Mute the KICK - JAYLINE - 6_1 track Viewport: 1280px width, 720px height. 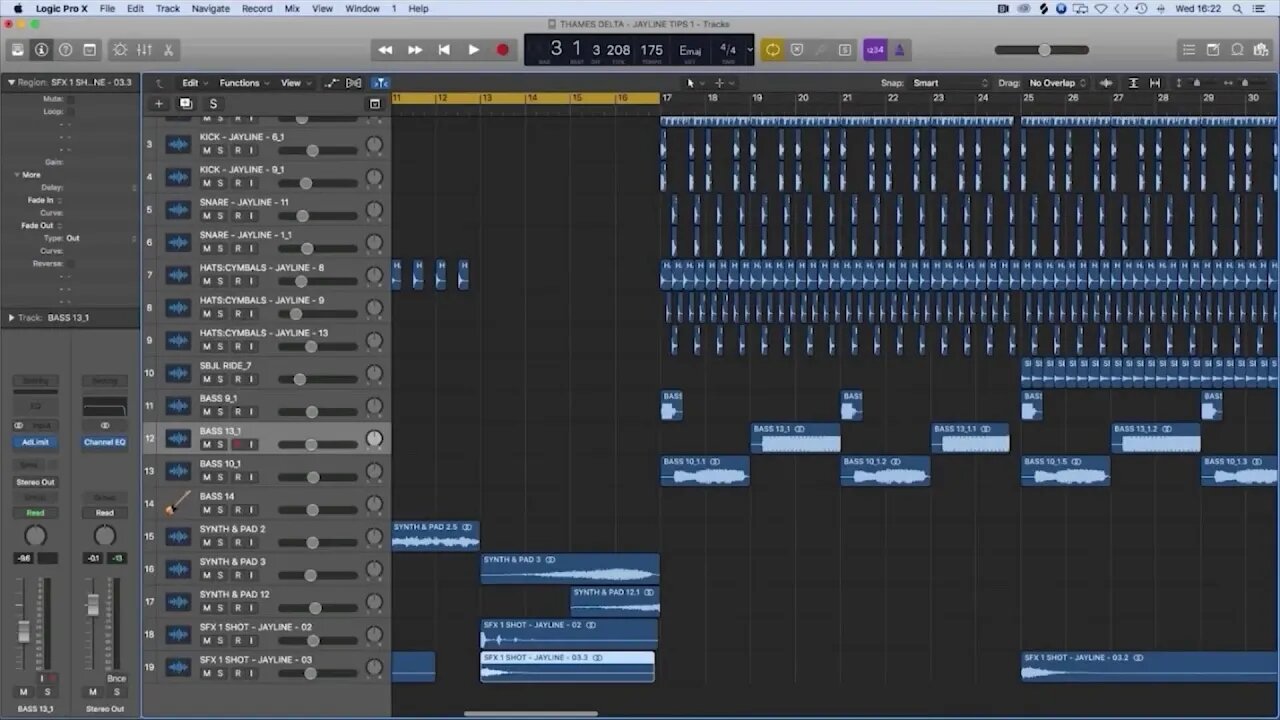[207, 150]
